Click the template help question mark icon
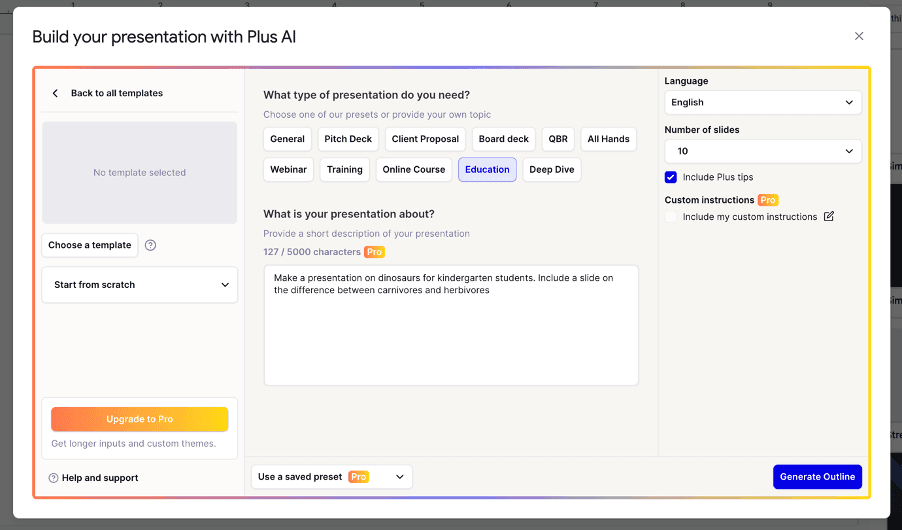 click(150, 245)
